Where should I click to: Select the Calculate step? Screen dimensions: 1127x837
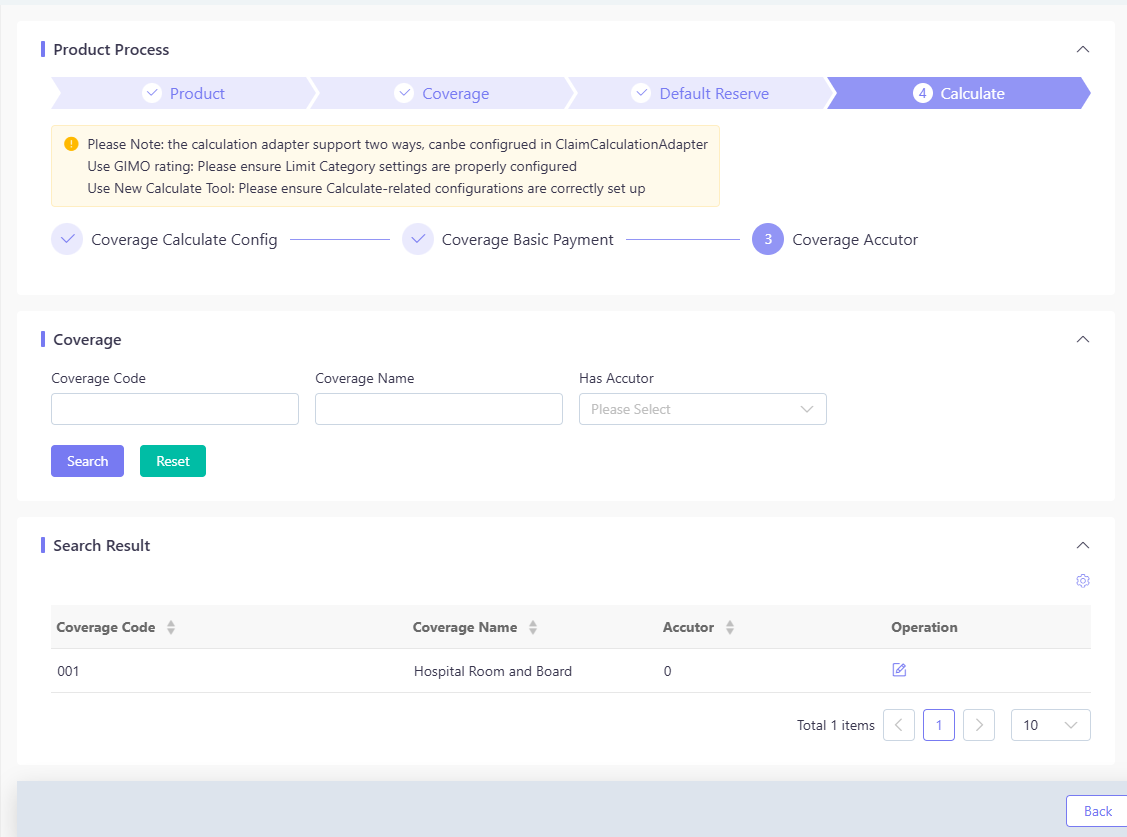pos(959,93)
